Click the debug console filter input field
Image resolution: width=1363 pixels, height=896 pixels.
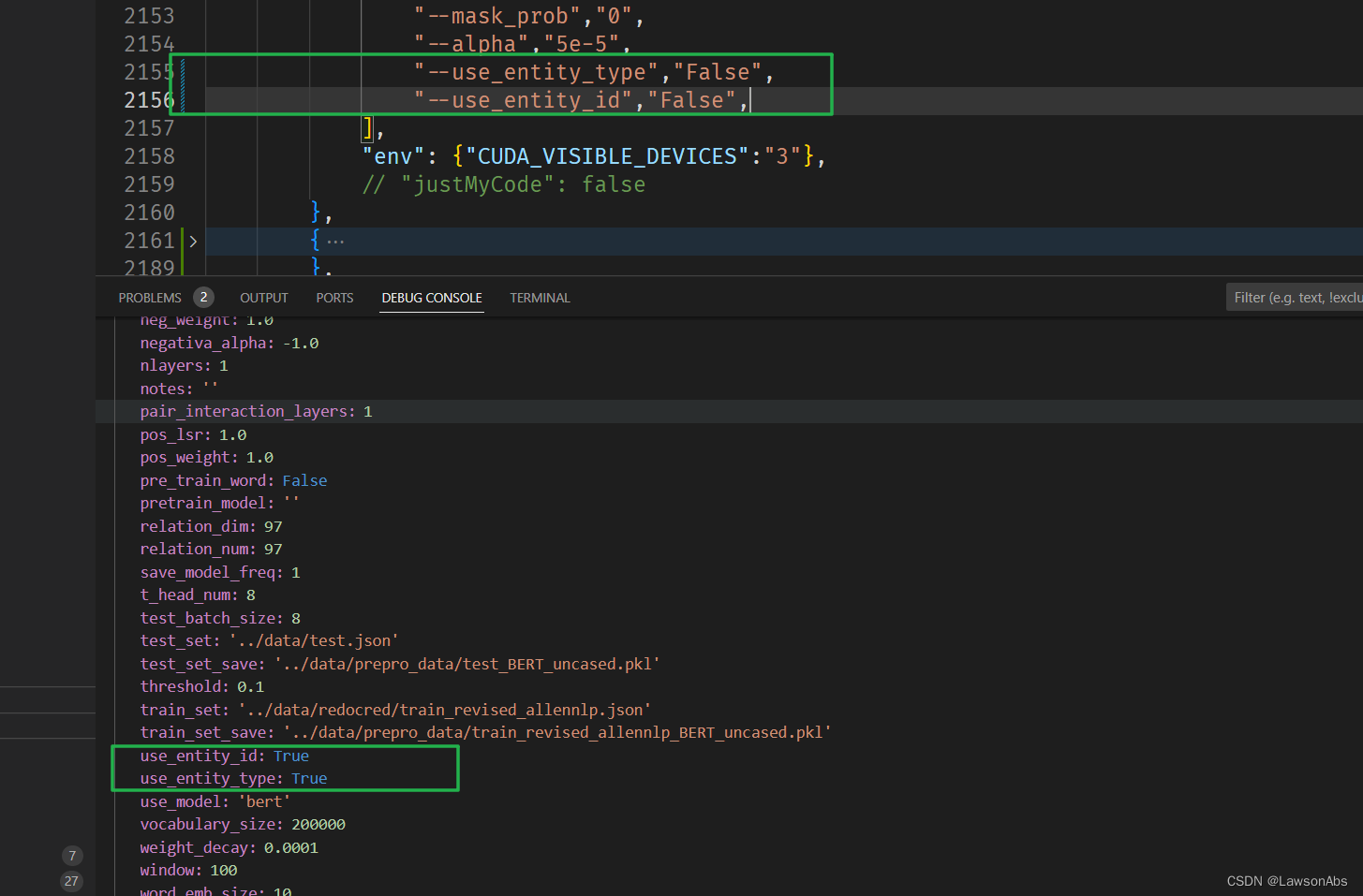pos(1295,298)
